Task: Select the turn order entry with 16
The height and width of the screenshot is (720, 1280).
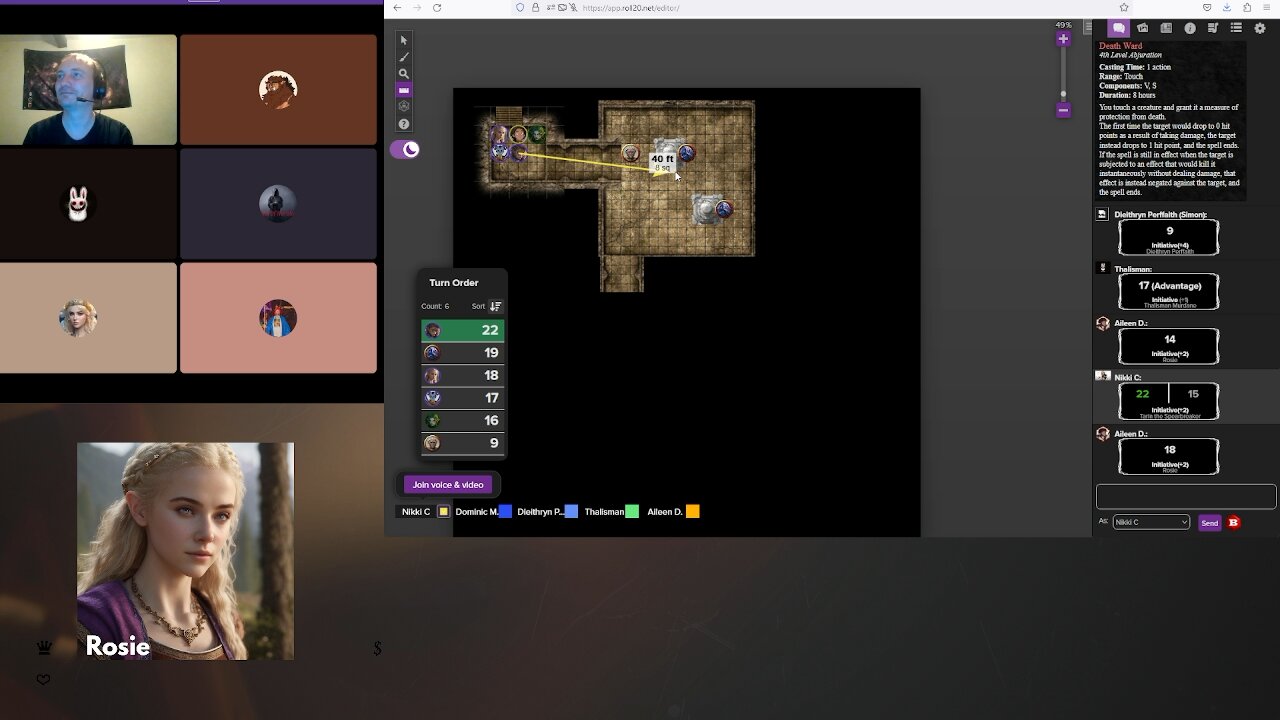Action: point(463,420)
